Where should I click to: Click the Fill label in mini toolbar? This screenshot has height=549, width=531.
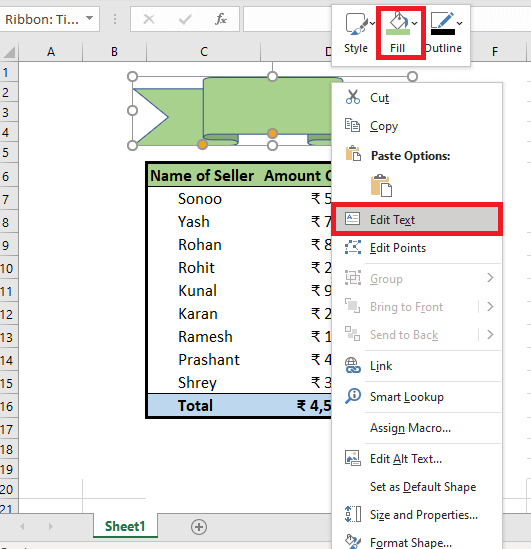[397, 48]
